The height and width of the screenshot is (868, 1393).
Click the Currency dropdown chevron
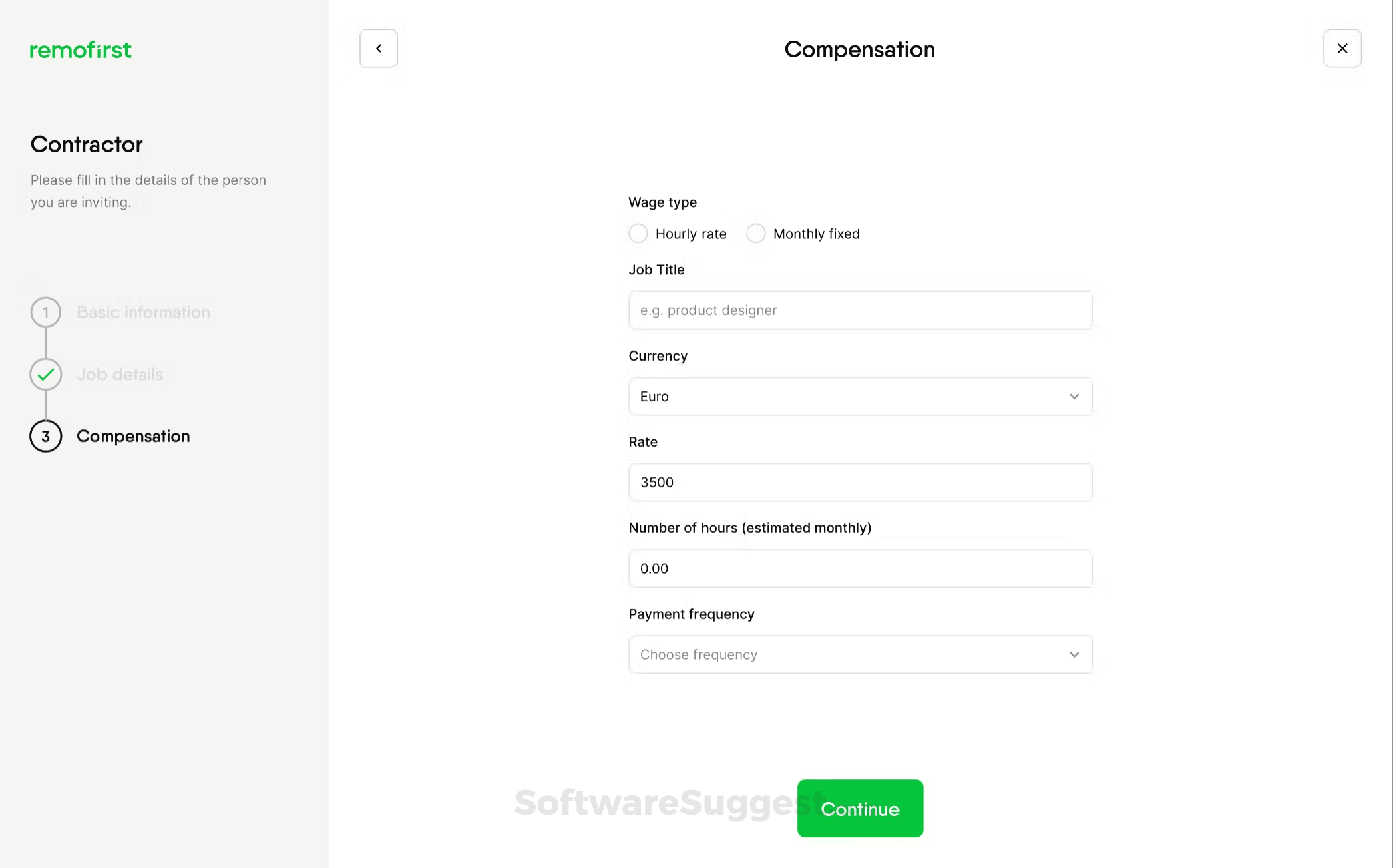tap(1074, 396)
